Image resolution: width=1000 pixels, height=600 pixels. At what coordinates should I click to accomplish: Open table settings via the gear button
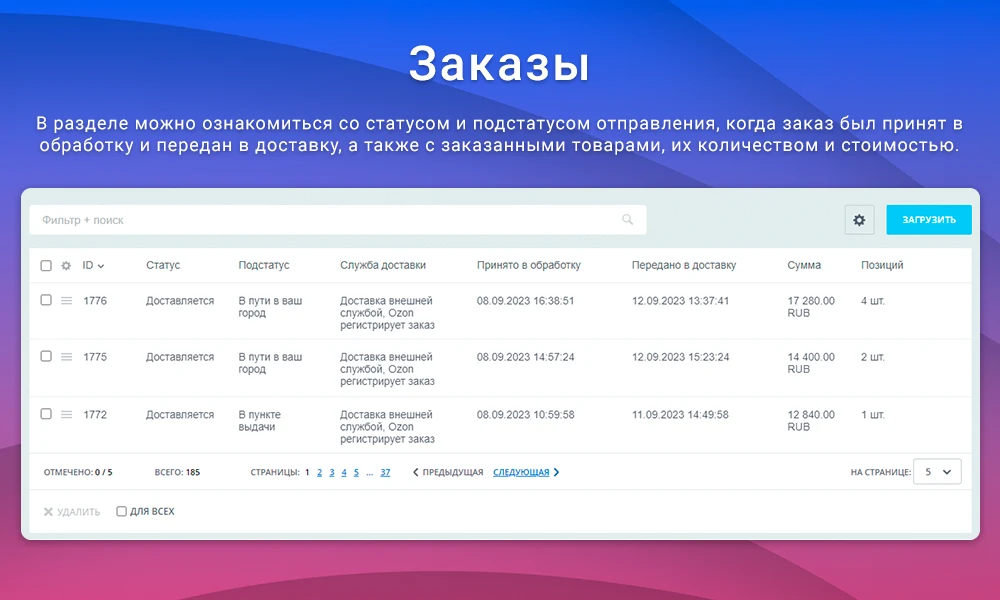[x=859, y=220]
